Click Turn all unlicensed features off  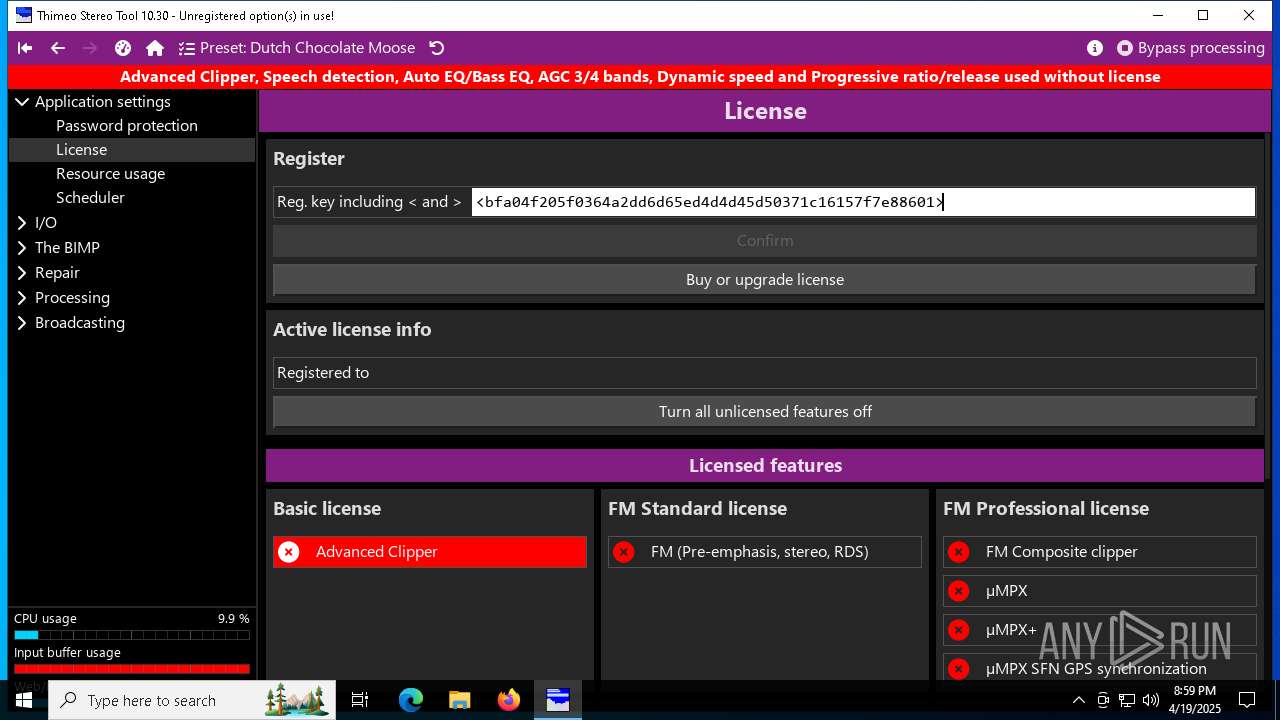[x=765, y=412]
